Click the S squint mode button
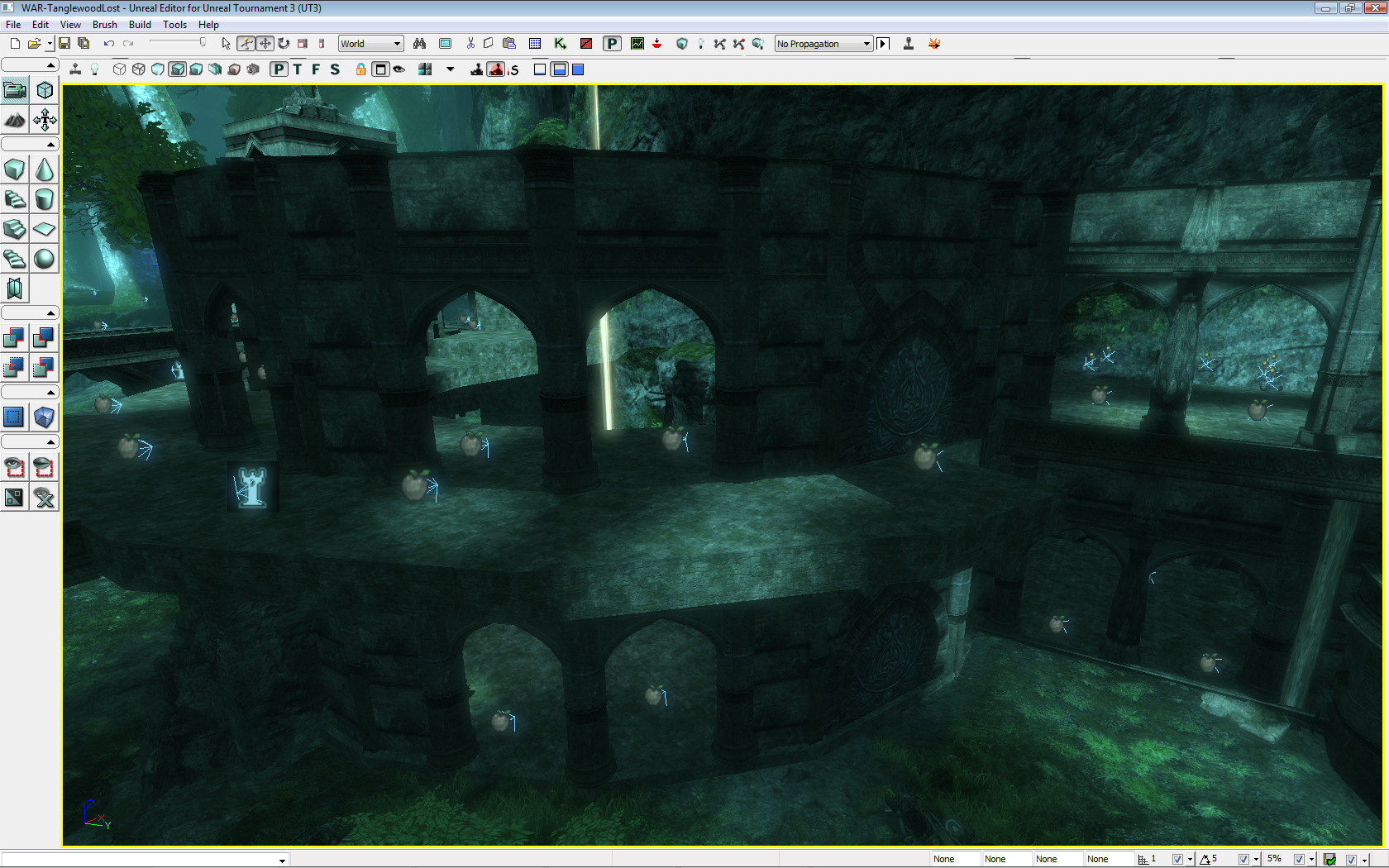Image resolution: width=1389 pixels, height=868 pixels. [513, 69]
